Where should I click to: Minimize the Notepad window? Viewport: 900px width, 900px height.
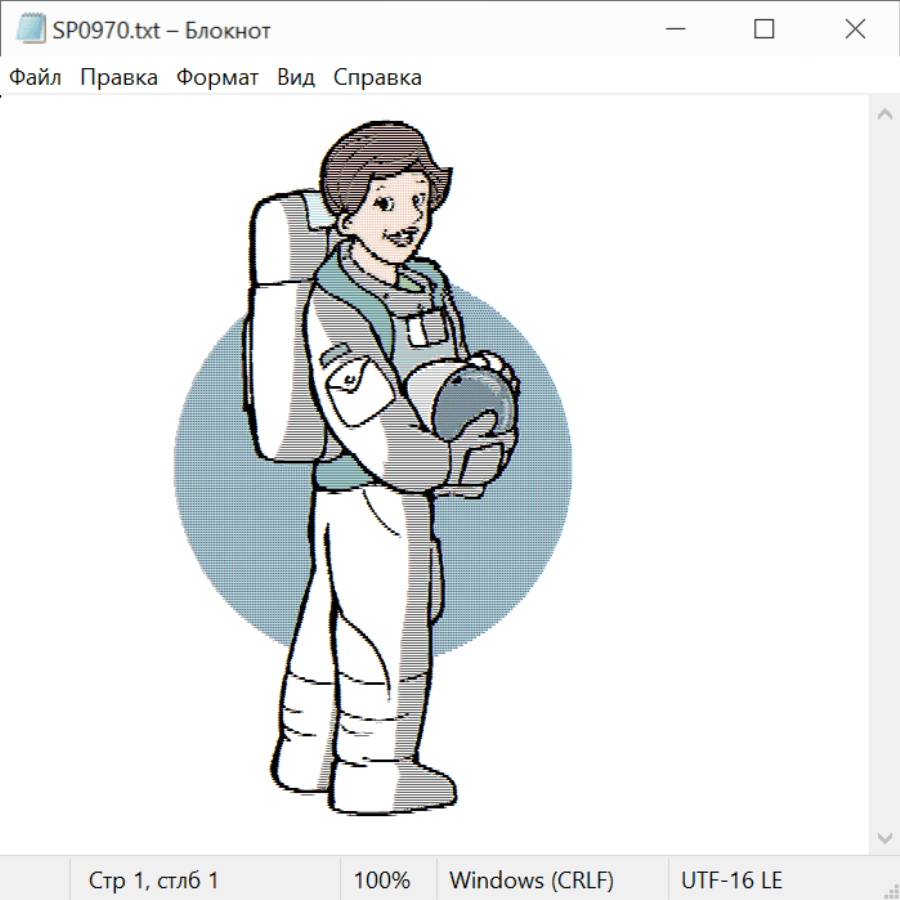[x=673, y=30]
